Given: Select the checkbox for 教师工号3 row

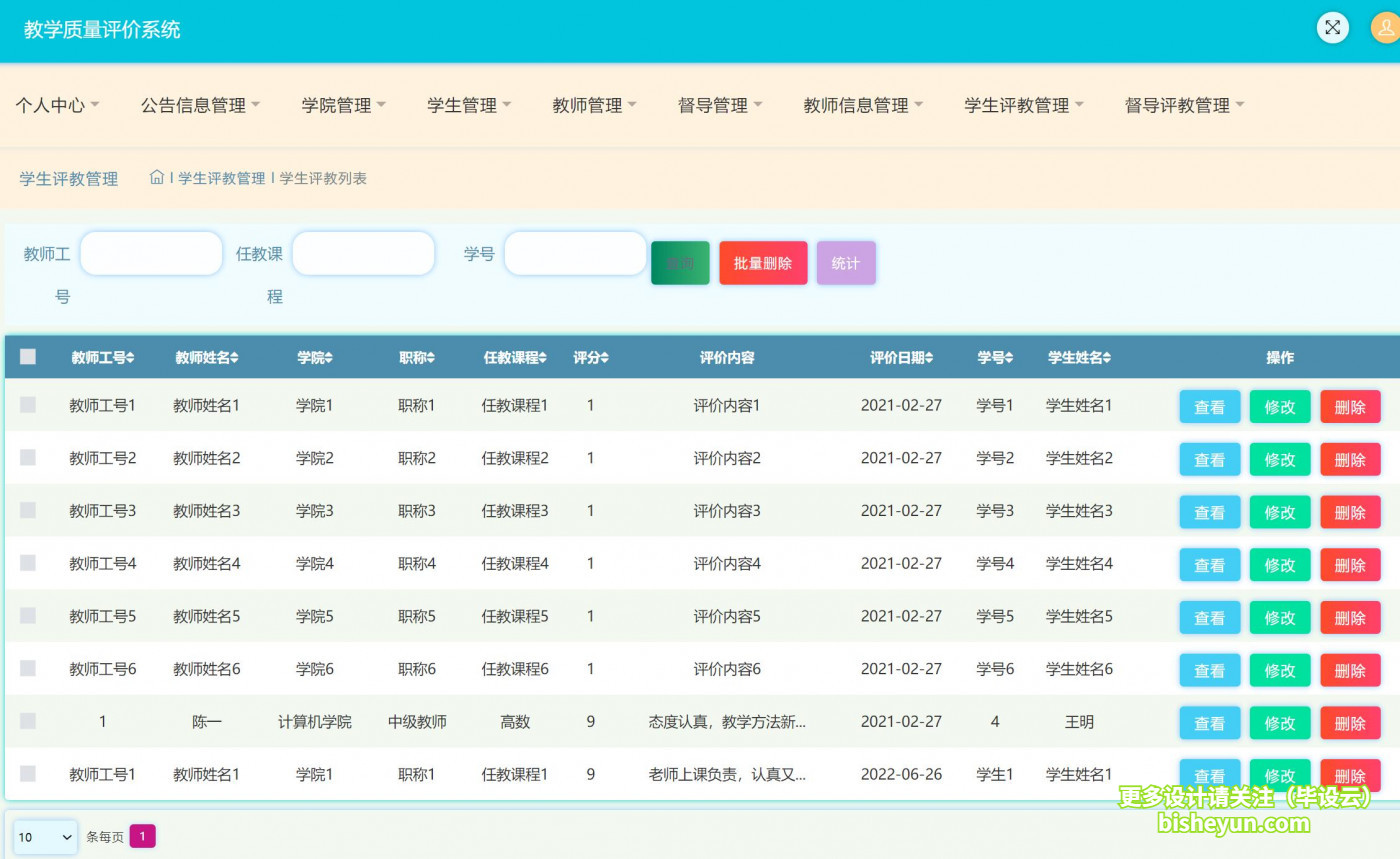Looking at the screenshot, I should tap(28, 511).
